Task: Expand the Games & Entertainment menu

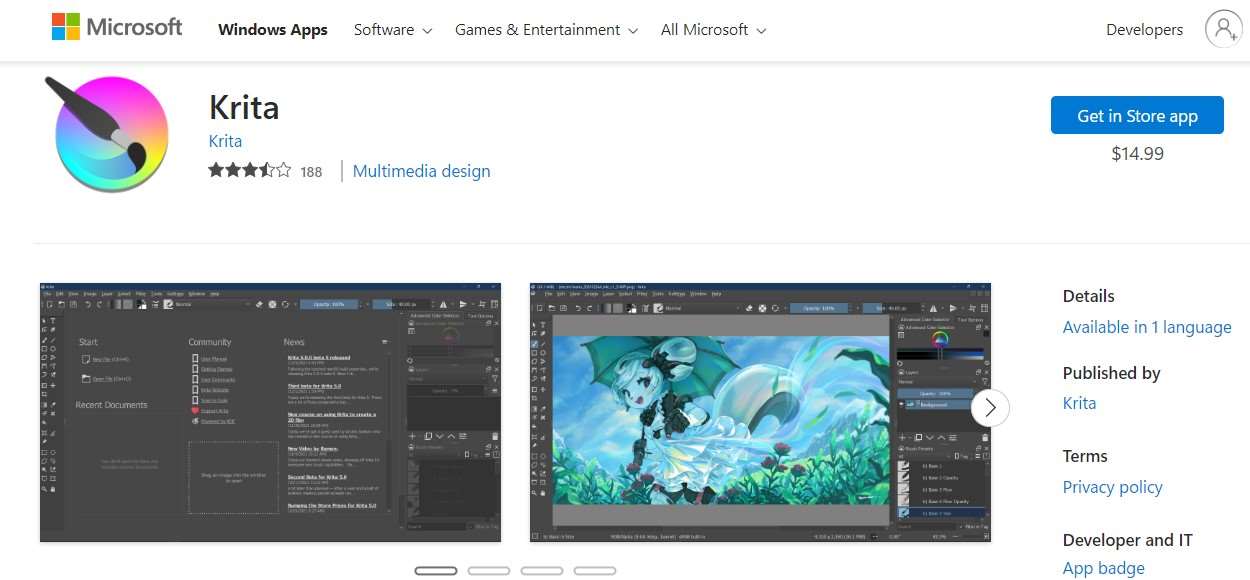Action: click(547, 30)
